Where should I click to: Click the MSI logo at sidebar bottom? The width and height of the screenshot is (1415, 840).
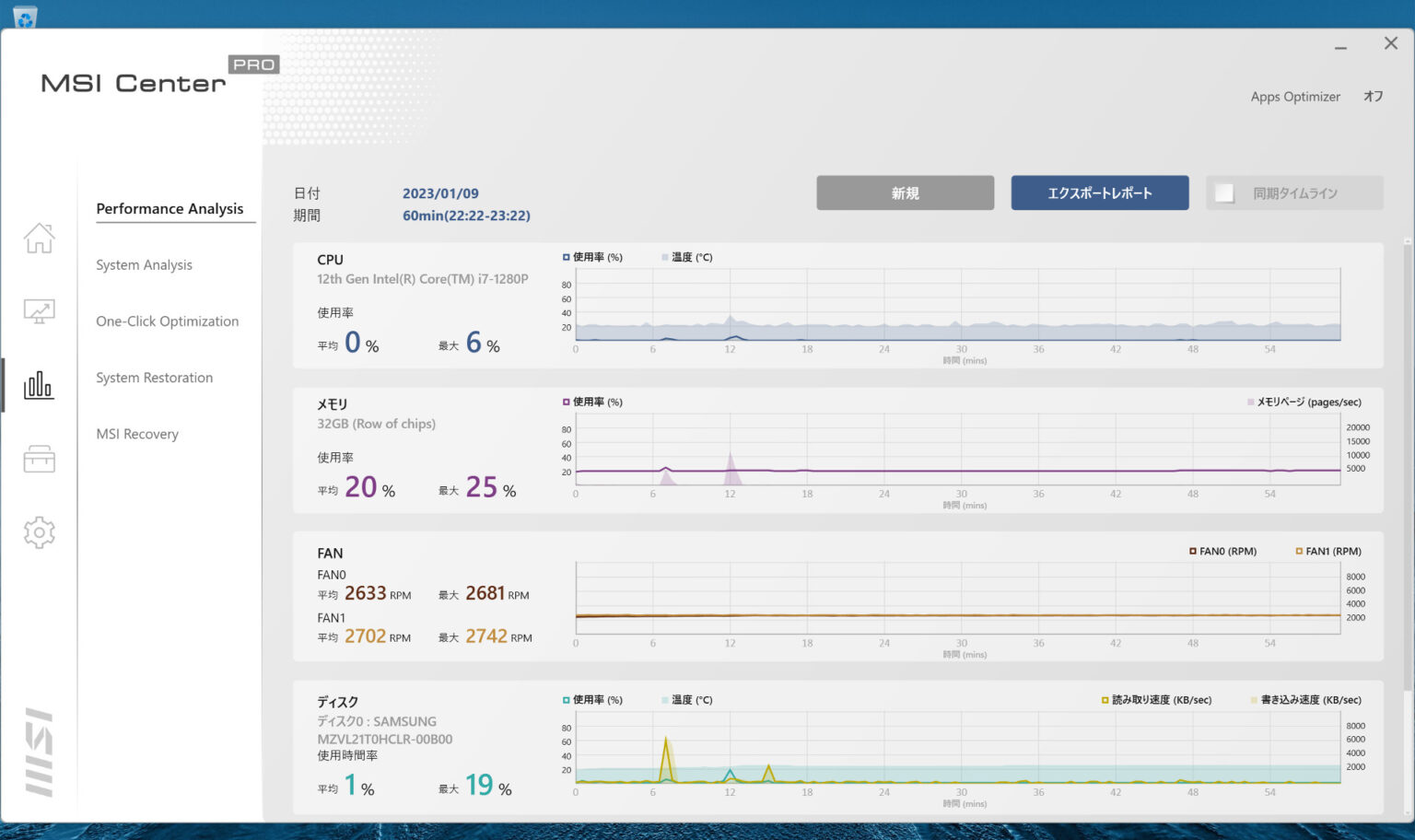click(39, 752)
